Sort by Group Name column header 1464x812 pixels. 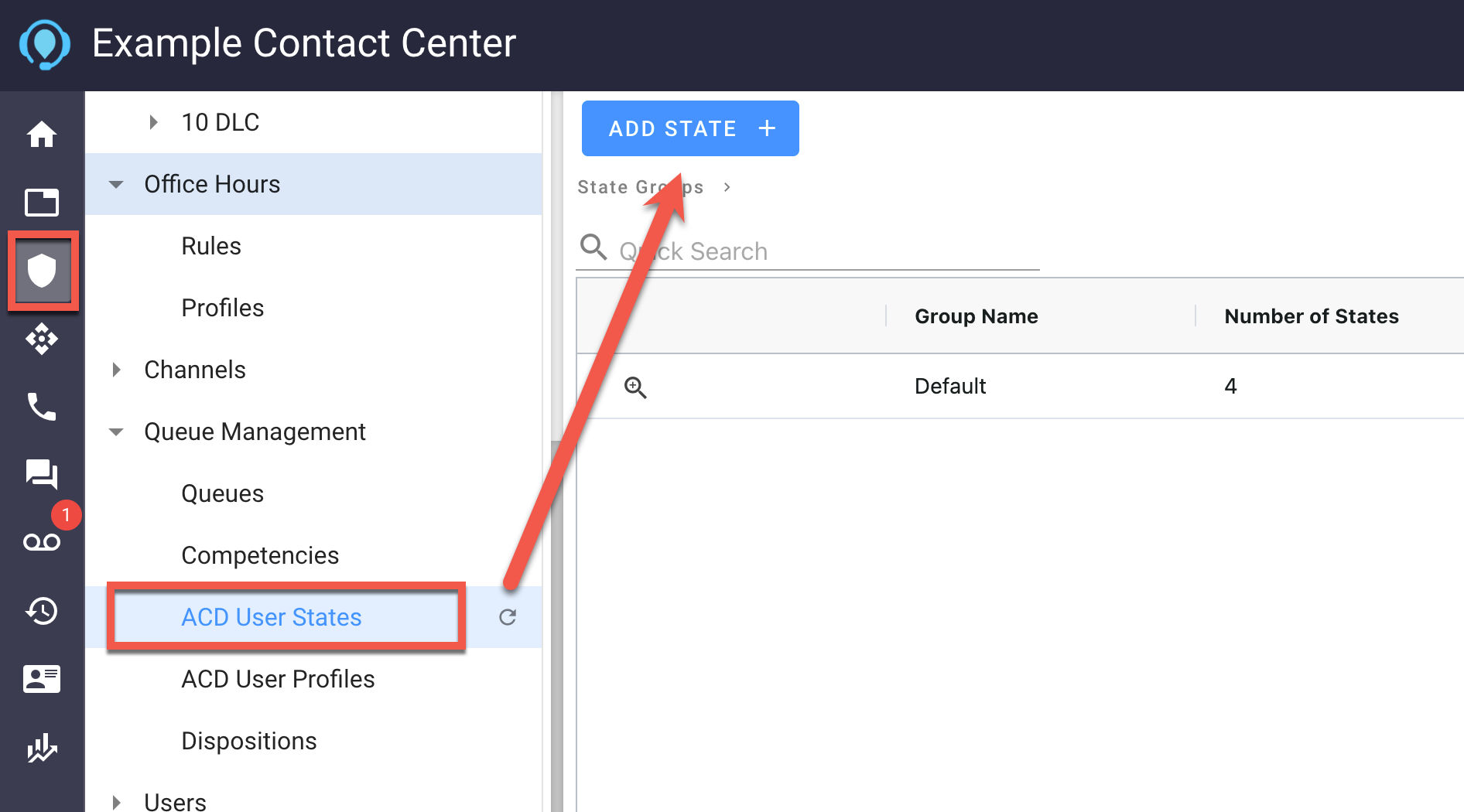point(977,316)
